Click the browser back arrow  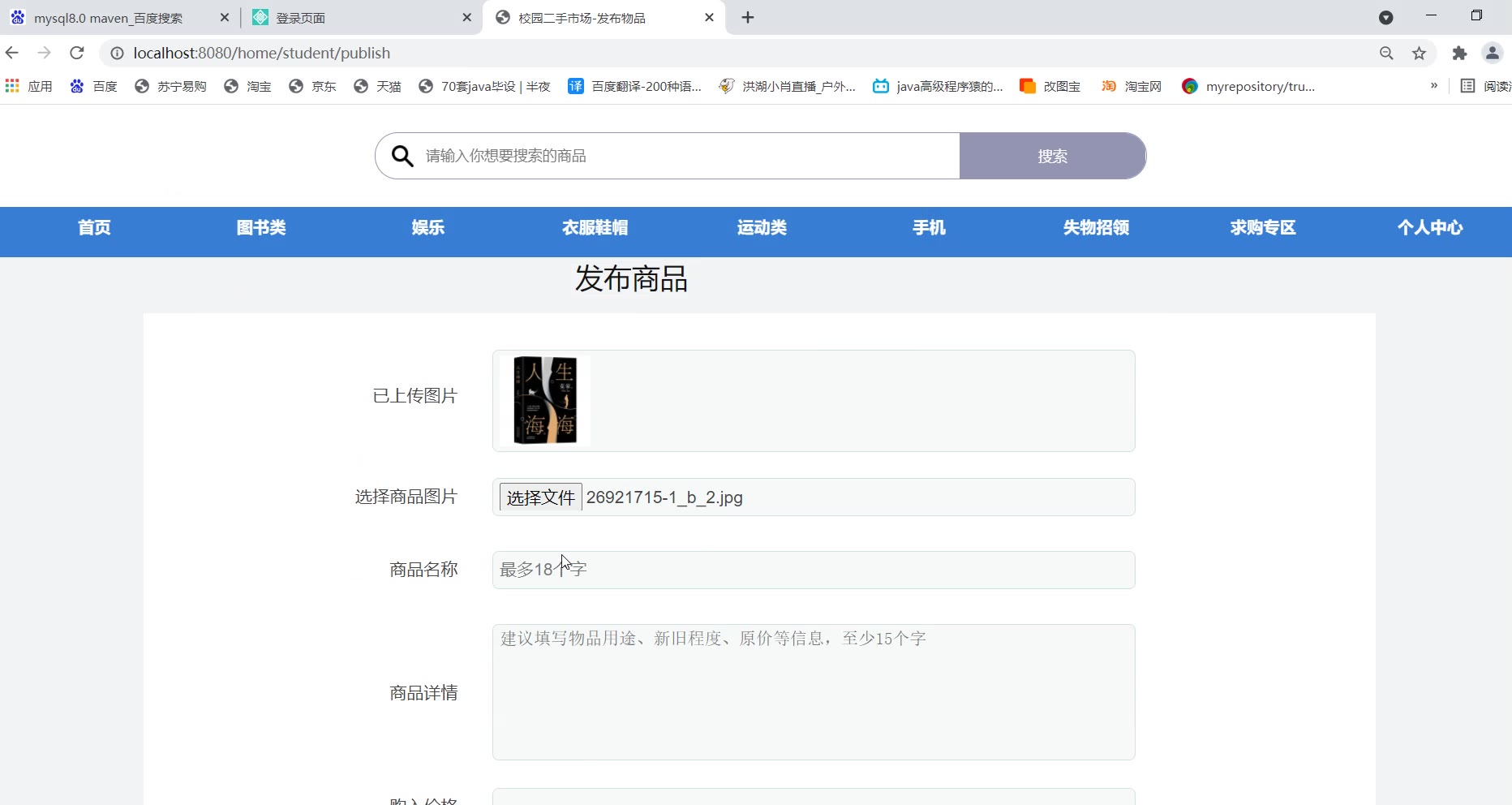point(12,53)
